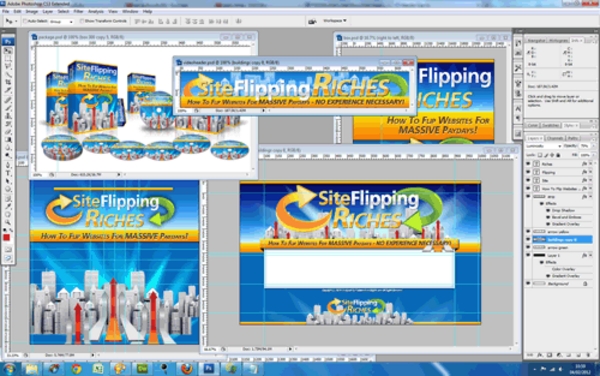Enable Show Transform Controls checkbox
Image resolution: width=600 pixels, height=376 pixels.
coord(82,21)
